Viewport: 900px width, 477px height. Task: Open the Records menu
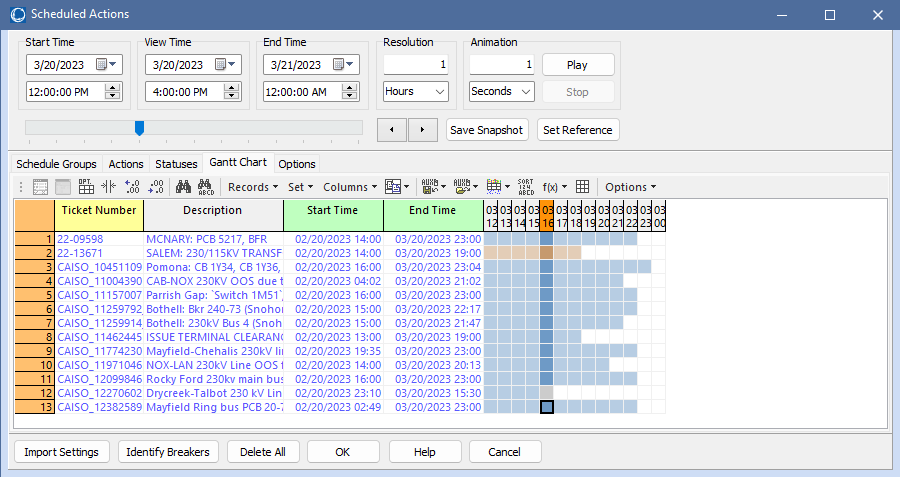pyautogui.click(x=252, y=187)
